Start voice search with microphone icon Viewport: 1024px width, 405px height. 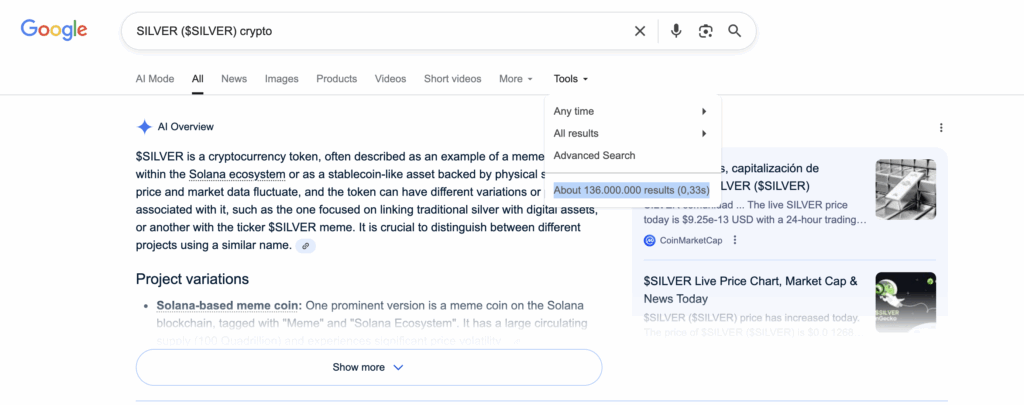pos(676,31)
